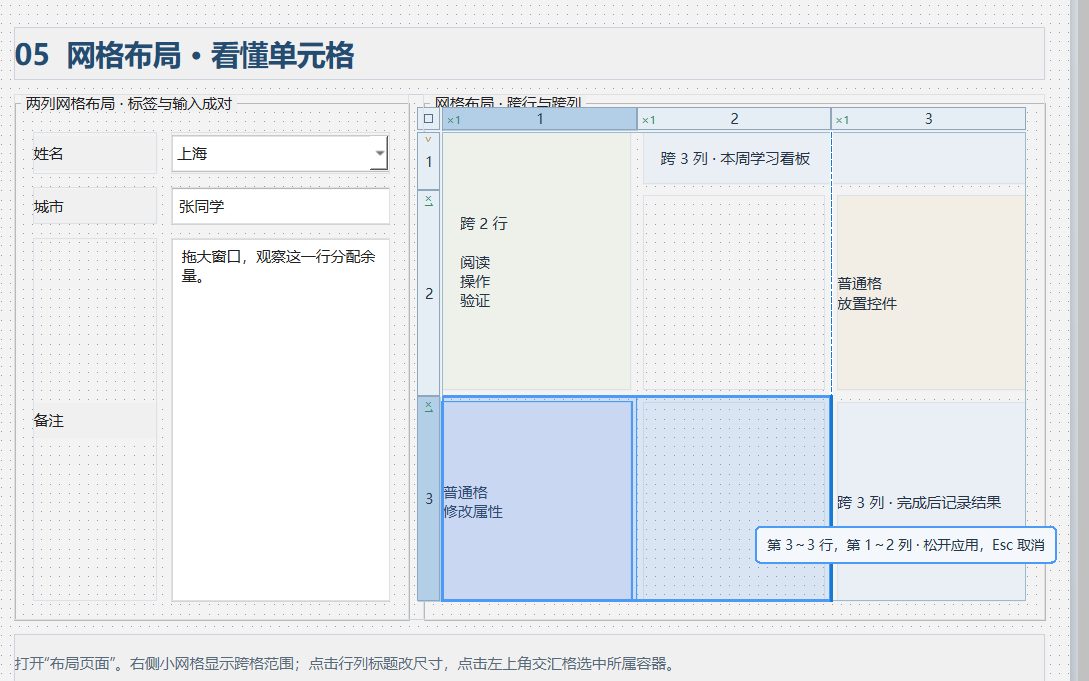Select the 姓名 label
Screen dimensions: 1089x681
point(94,153)
